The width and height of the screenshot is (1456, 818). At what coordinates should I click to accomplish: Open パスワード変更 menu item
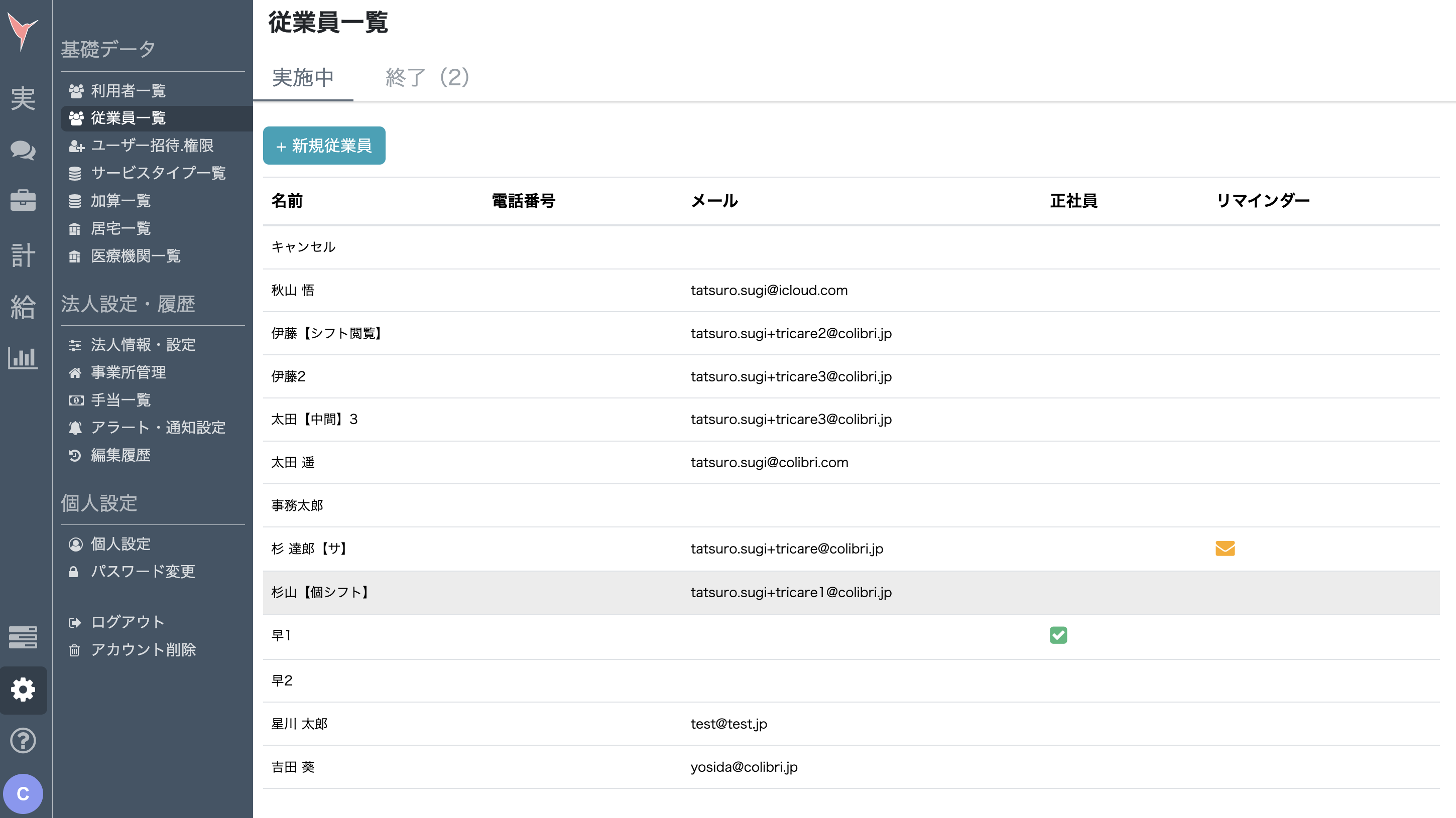pyautogui.click(x=143, y=571)
